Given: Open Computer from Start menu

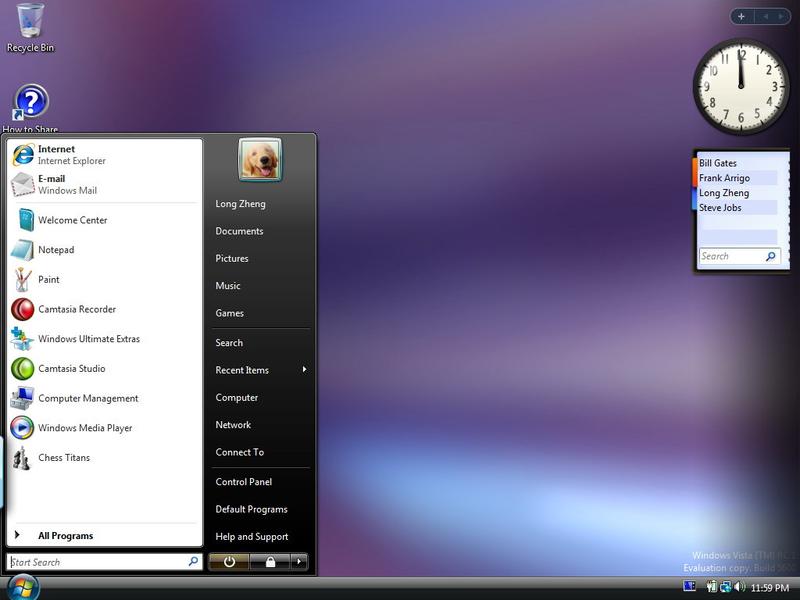Looking at the screenshot, I should pos(236,397).
